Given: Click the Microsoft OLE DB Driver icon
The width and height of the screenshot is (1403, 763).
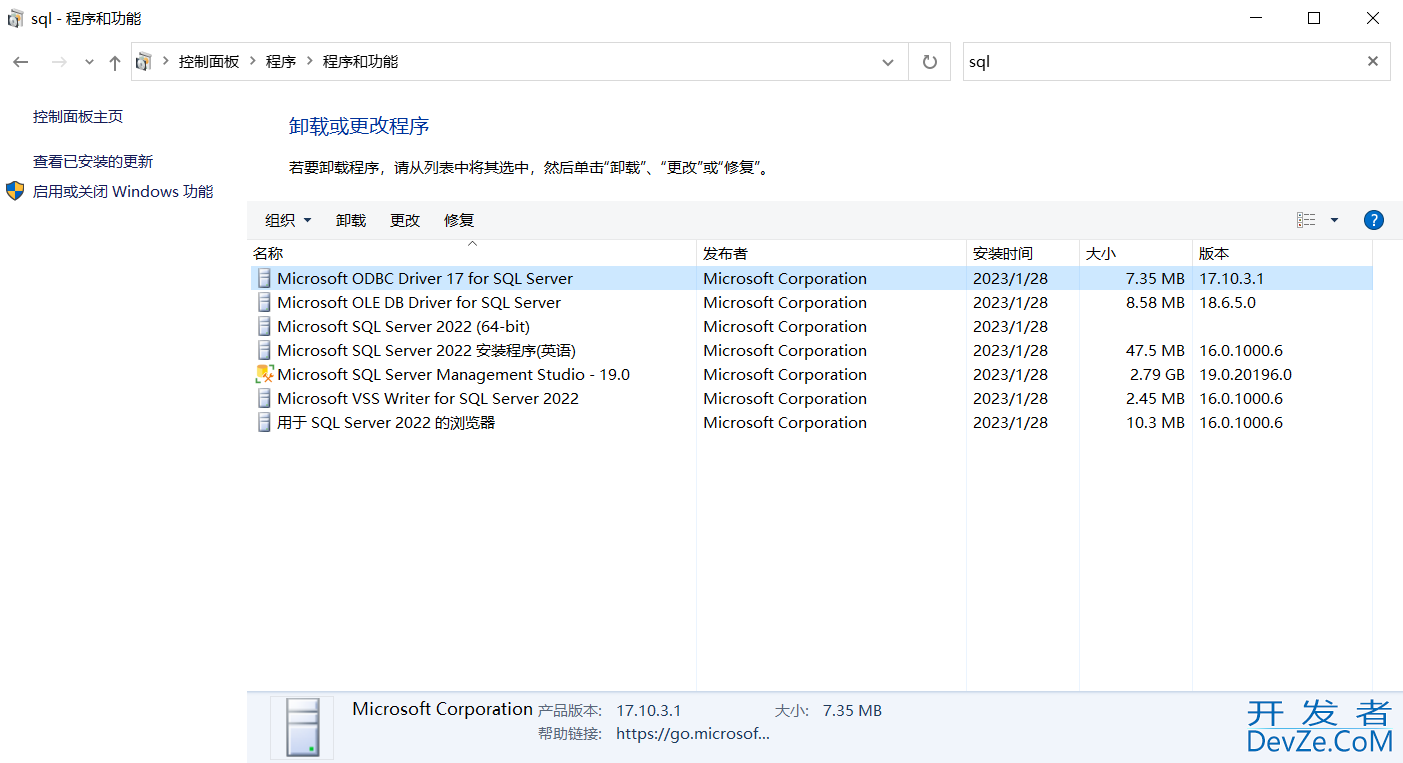Looking at the screenshot, I should click(x=264, y=303).
